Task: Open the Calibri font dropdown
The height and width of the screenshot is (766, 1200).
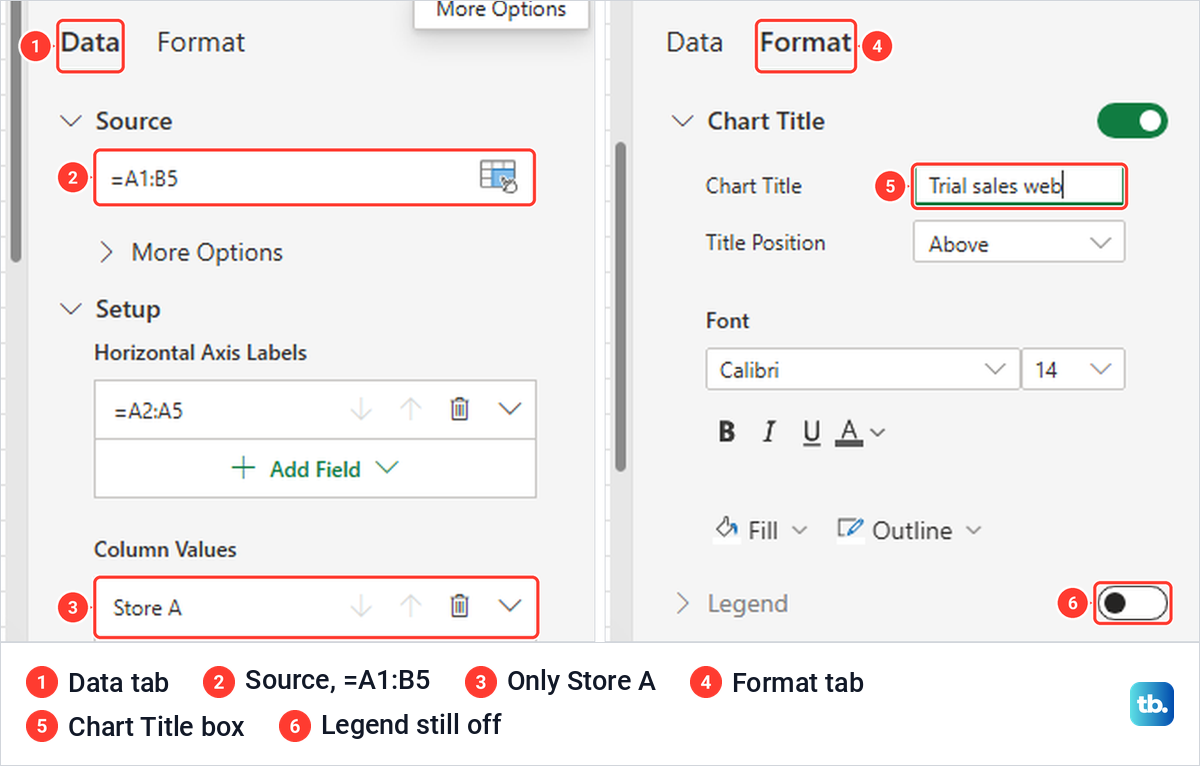Action: 863,369
